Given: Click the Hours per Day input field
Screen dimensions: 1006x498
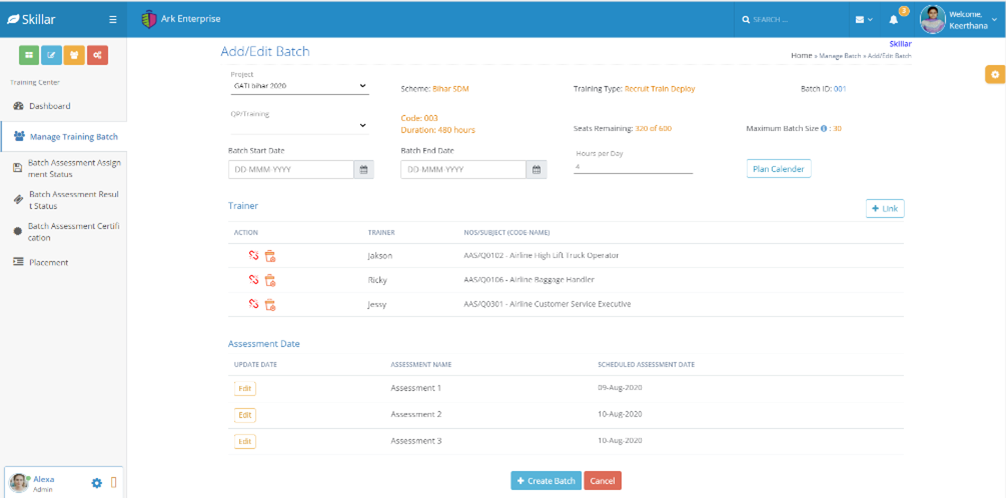Looking at the screenshot, I should 633,167.
